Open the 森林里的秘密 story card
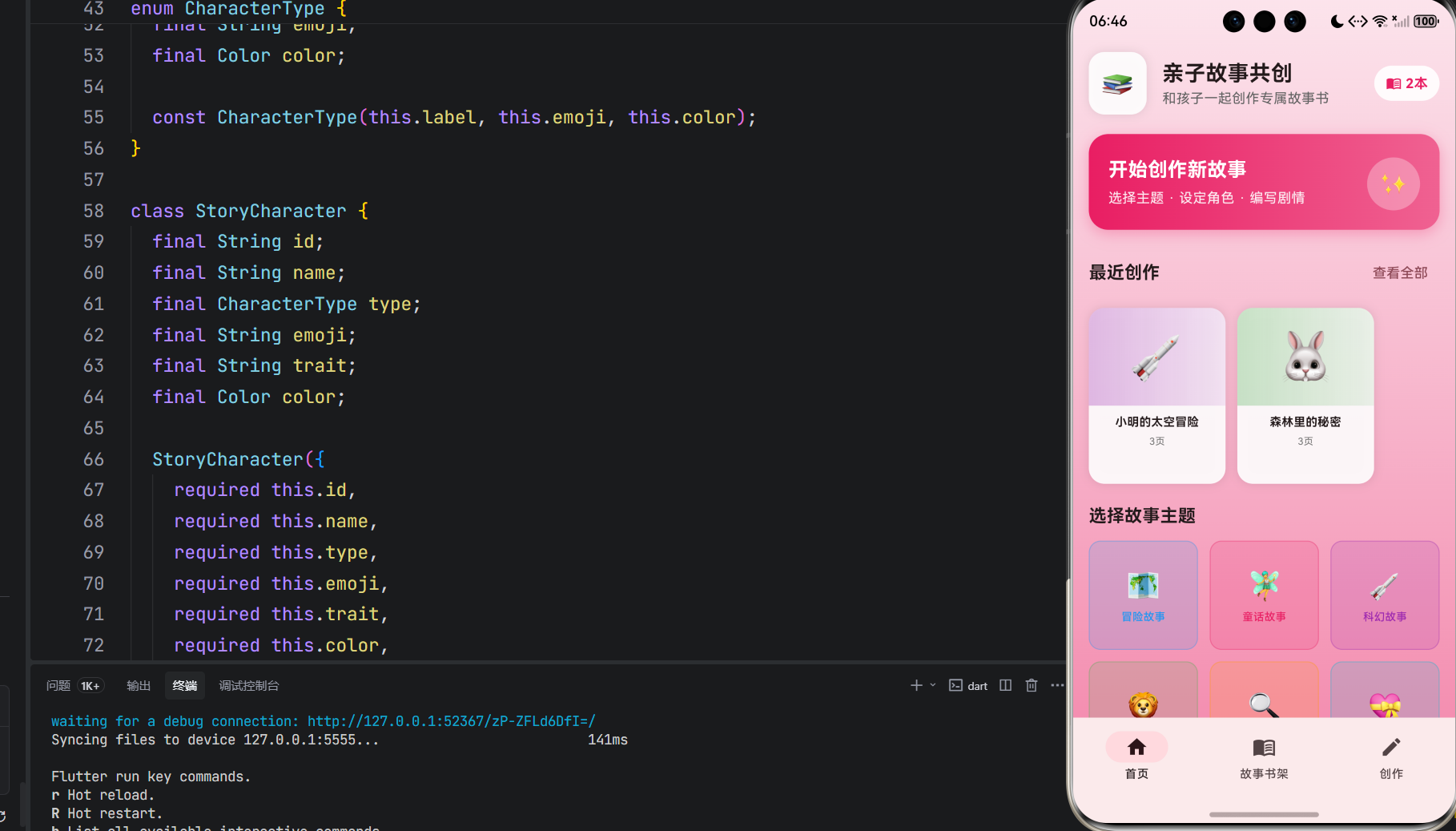This screenshot has height=831, width=1456. 1305,396
